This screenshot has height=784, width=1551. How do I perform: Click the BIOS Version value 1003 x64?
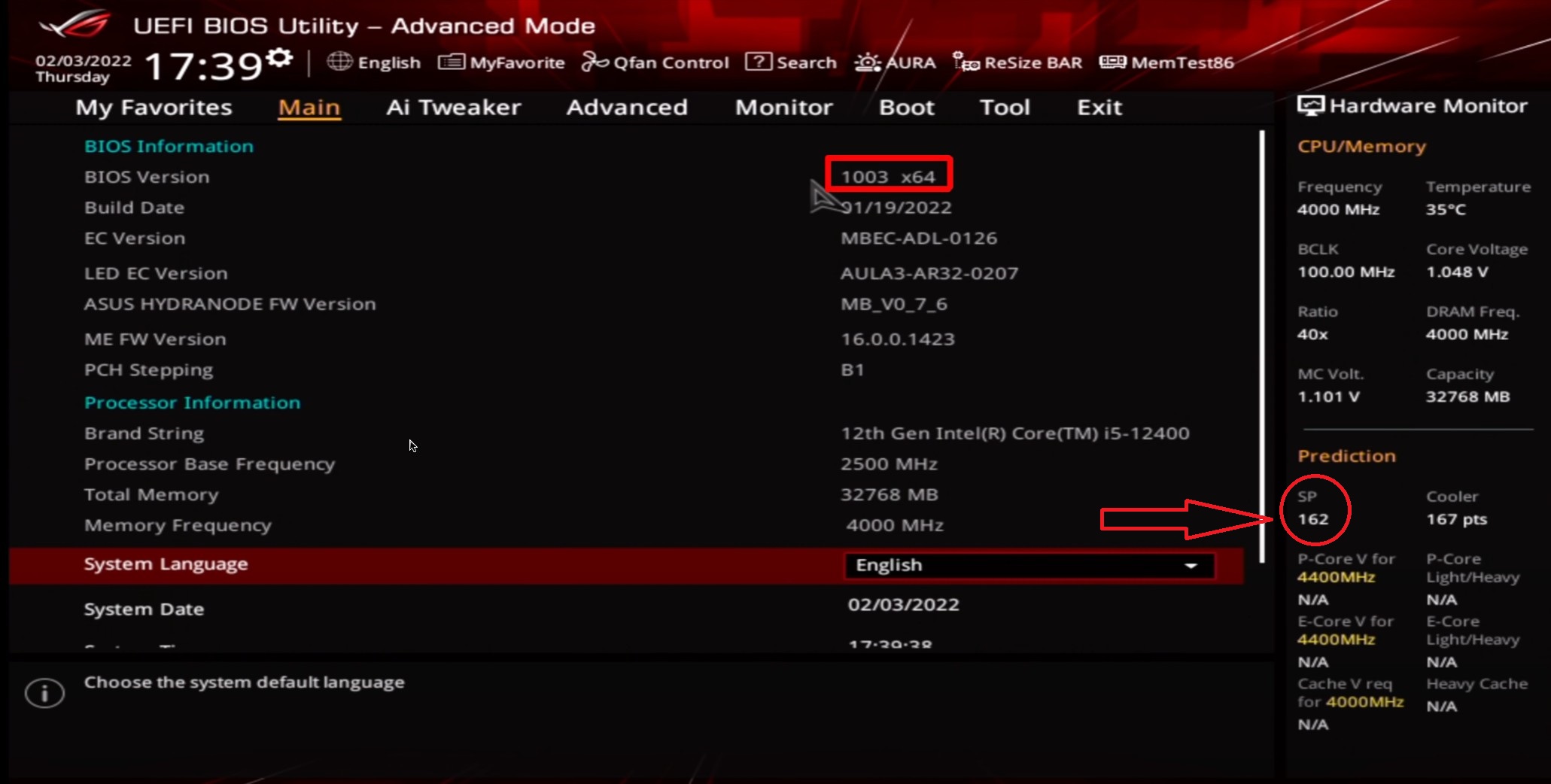coord(888,177)
